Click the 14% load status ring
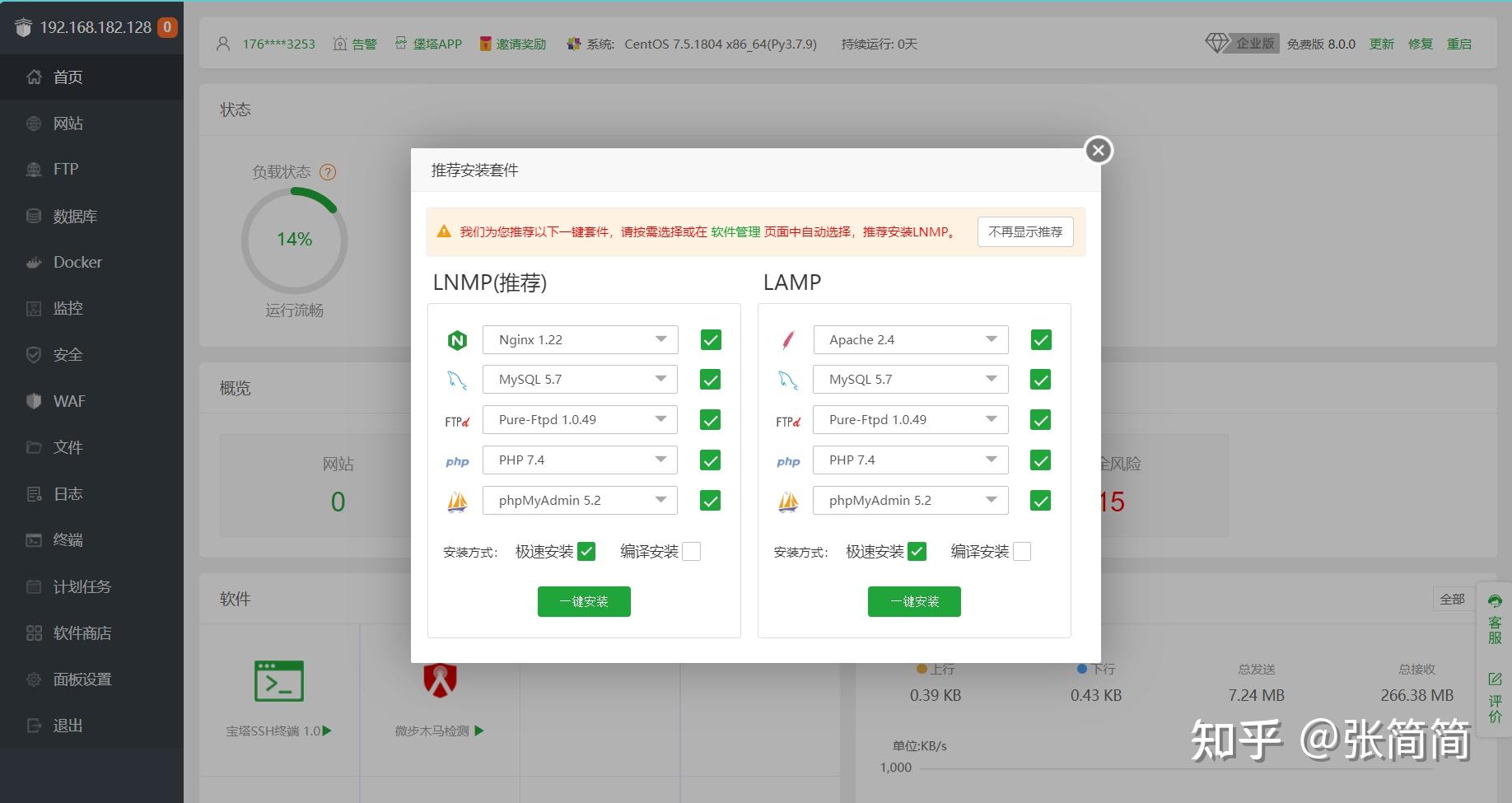1512x803 pixels. [x=294, y=240]
